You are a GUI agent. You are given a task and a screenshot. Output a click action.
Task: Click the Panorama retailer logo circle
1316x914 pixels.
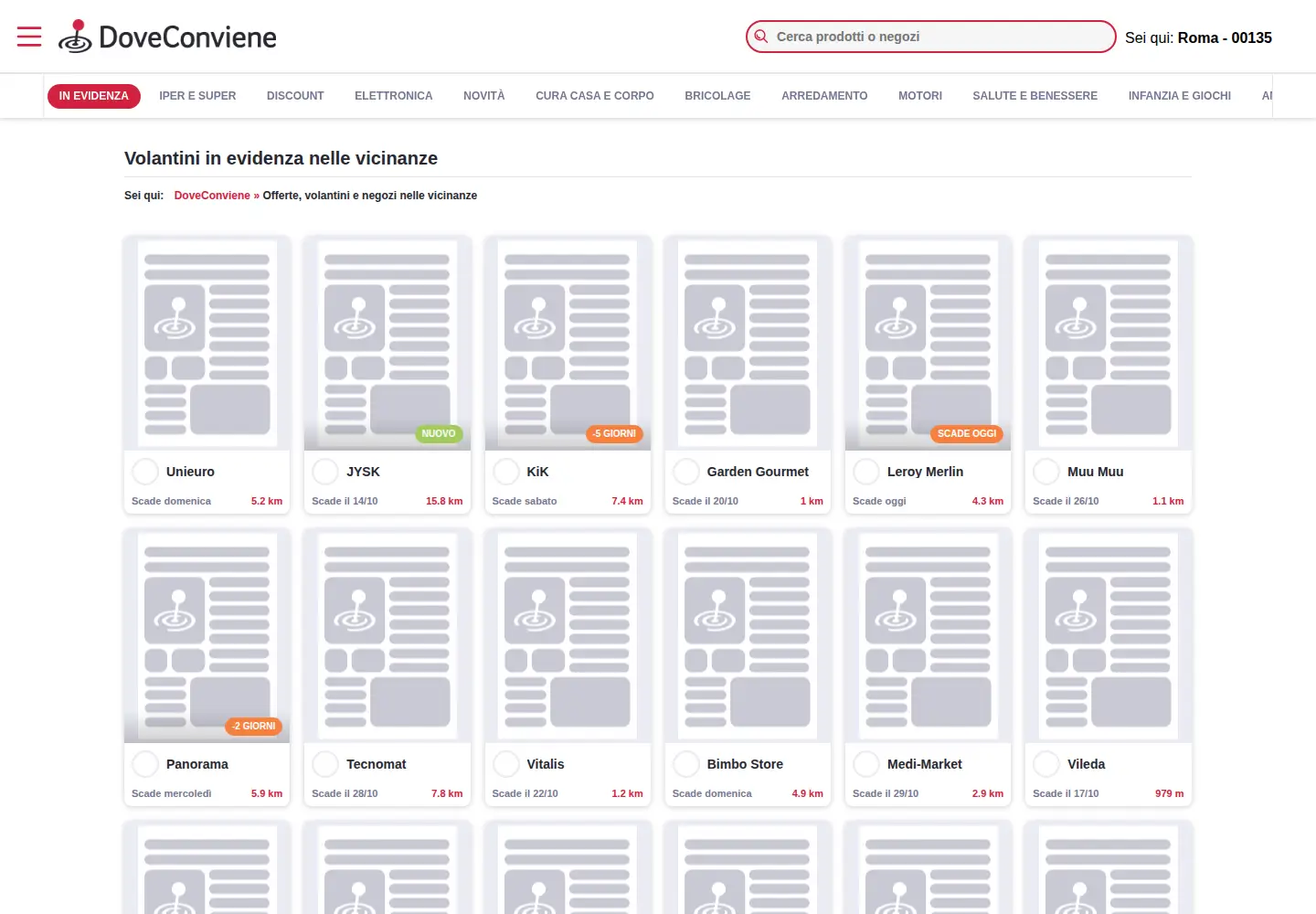145,764
